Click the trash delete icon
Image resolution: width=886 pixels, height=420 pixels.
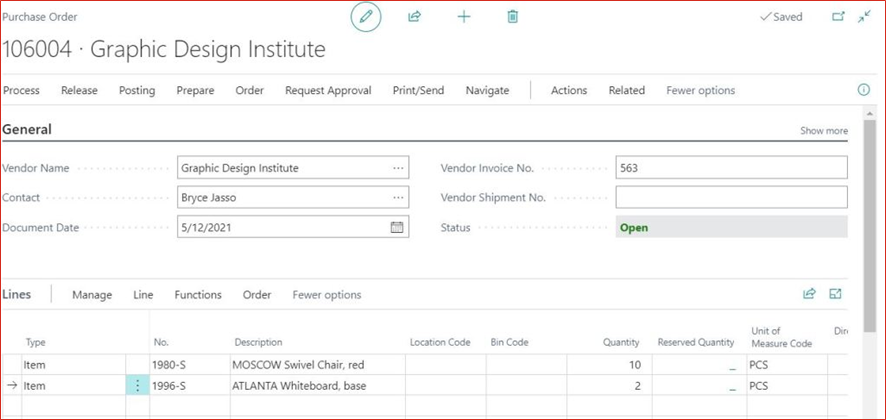click(x=513, y=17)
